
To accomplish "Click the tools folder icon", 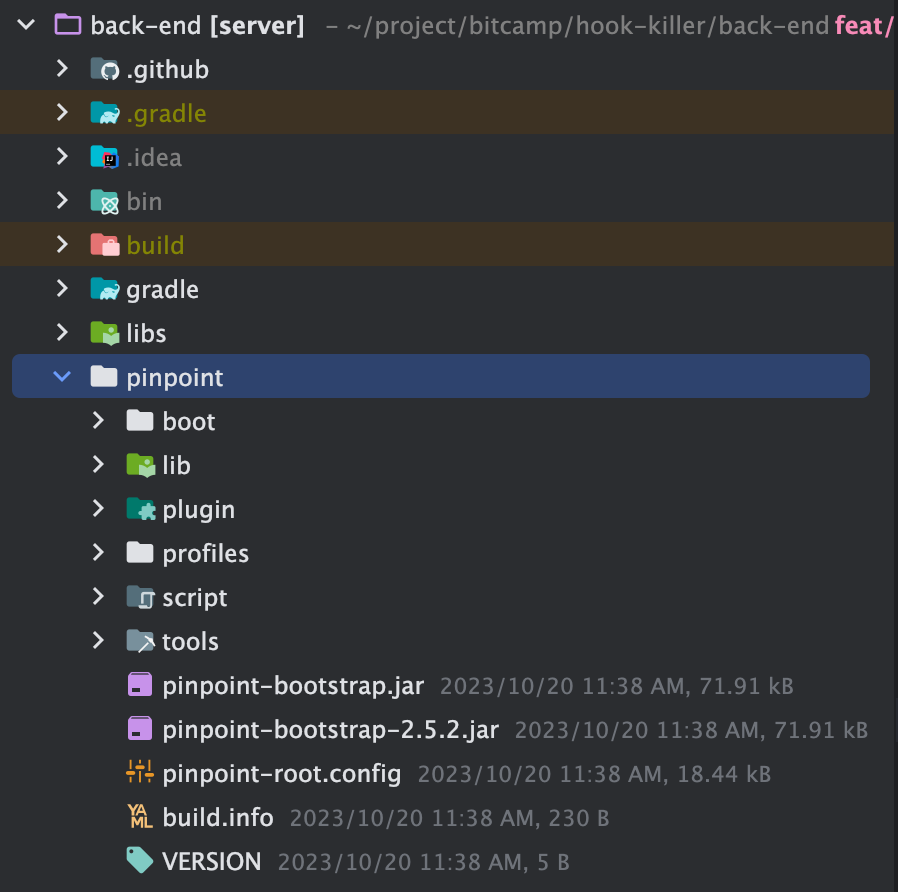I will pyautogui.click(x=141, y=641).
